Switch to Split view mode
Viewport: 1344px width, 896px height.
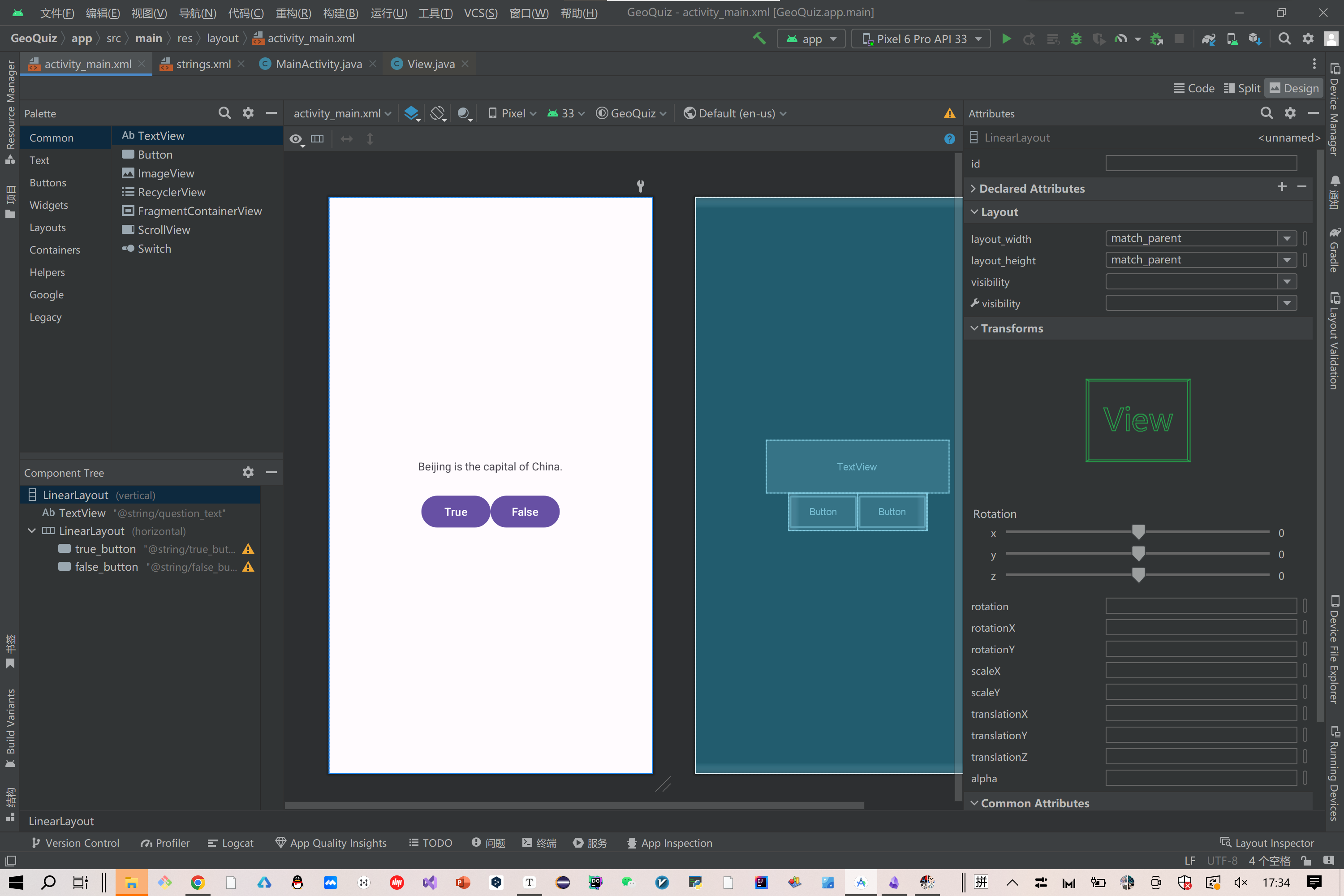point(1242,88)
